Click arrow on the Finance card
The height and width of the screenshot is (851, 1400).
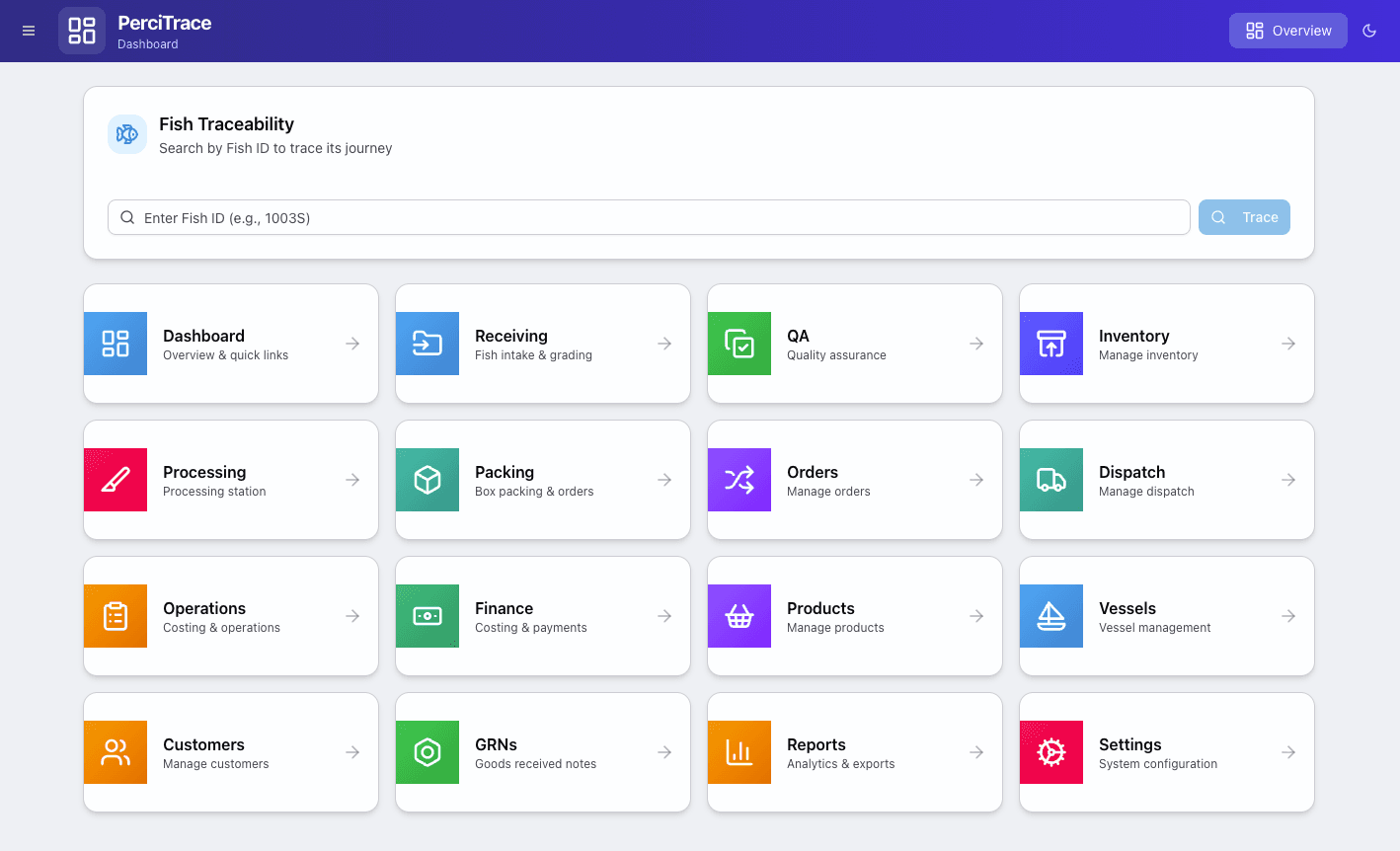tap(664, 616)
